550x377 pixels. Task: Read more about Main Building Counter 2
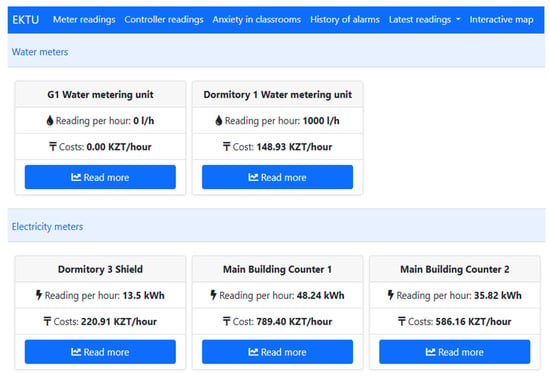pyautogui.click(x=455, y=352)
